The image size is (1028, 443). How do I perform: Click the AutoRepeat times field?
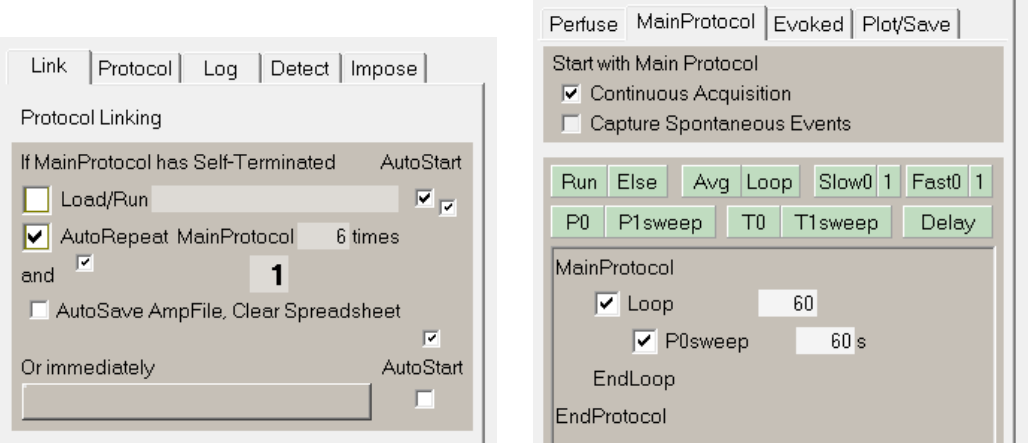click(x=323, y=236)
